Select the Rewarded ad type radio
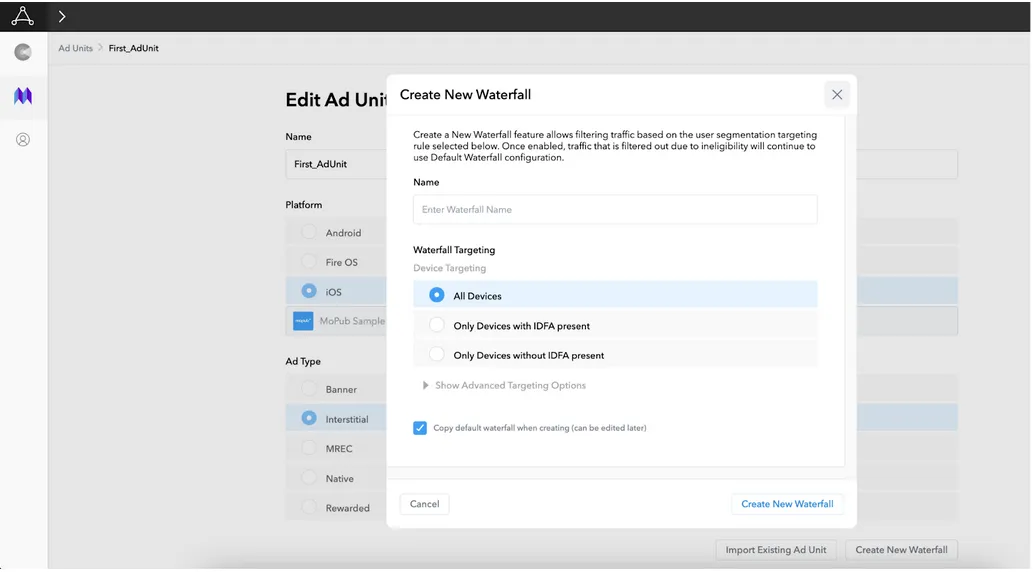The height and width of the screenshot is (572, 1033). tap(308, 507)
